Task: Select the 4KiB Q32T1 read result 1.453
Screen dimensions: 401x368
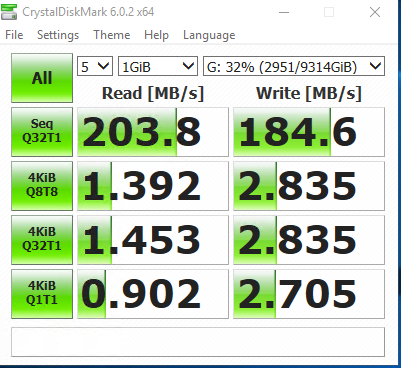Action: [x=153, y=240]
